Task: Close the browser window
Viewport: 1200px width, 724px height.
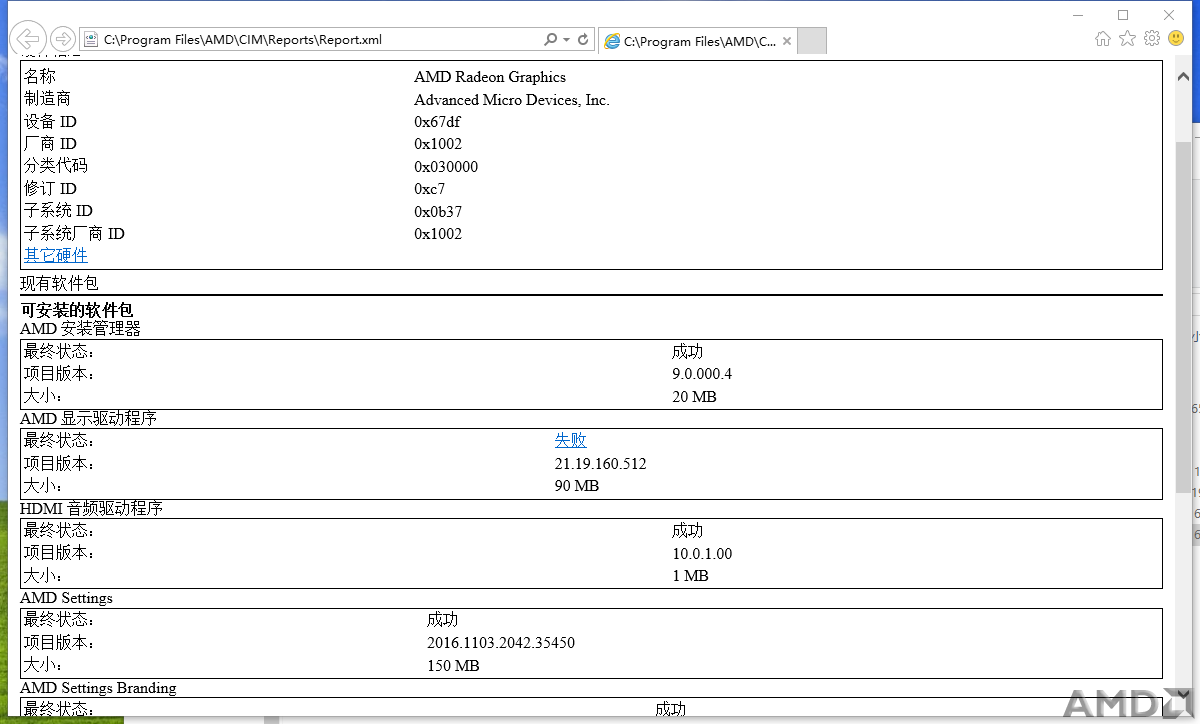Action: [x=1169, y=14]
